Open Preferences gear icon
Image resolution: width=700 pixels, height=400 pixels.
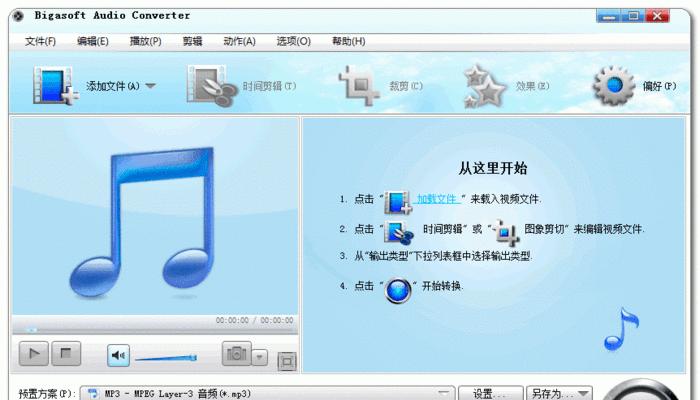coord(614,86)
